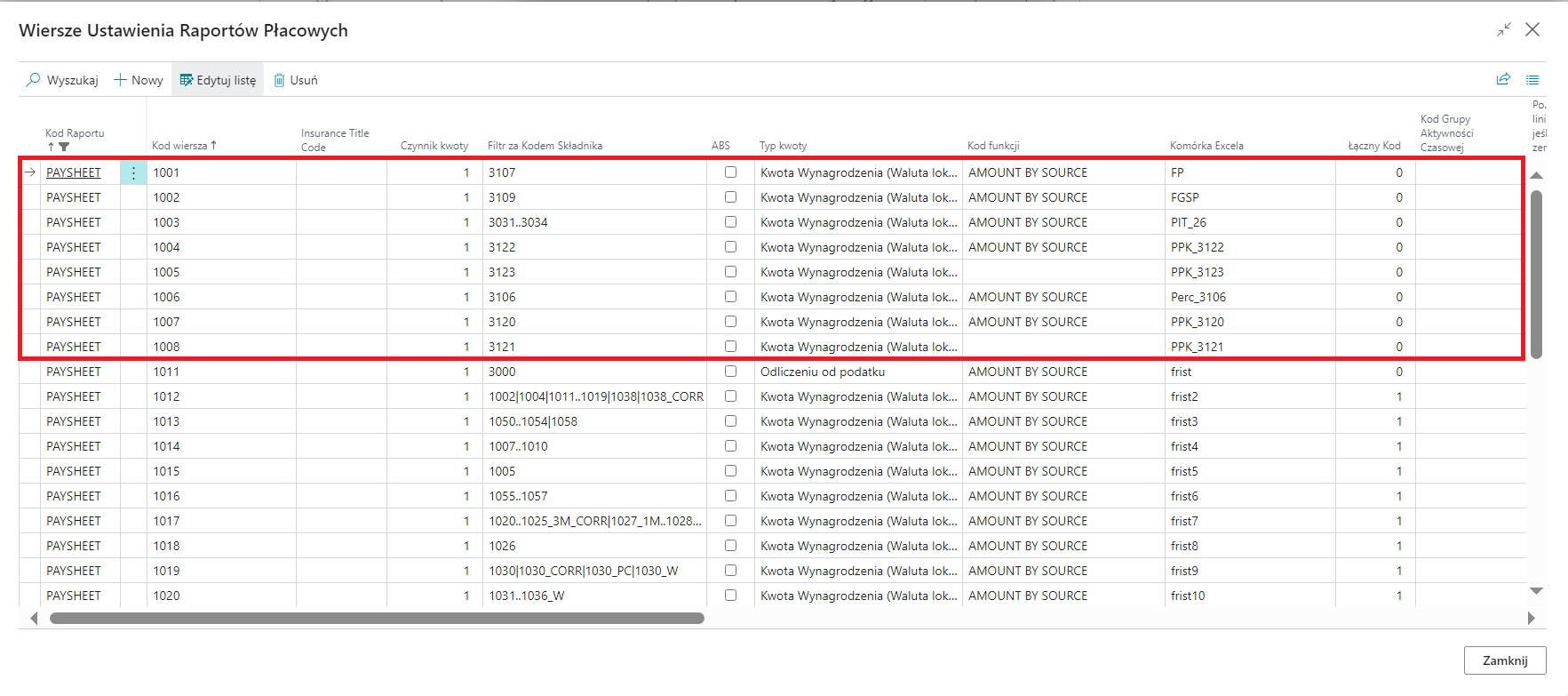Open Typ kwoty column header menu

click(x=783, y=146)
